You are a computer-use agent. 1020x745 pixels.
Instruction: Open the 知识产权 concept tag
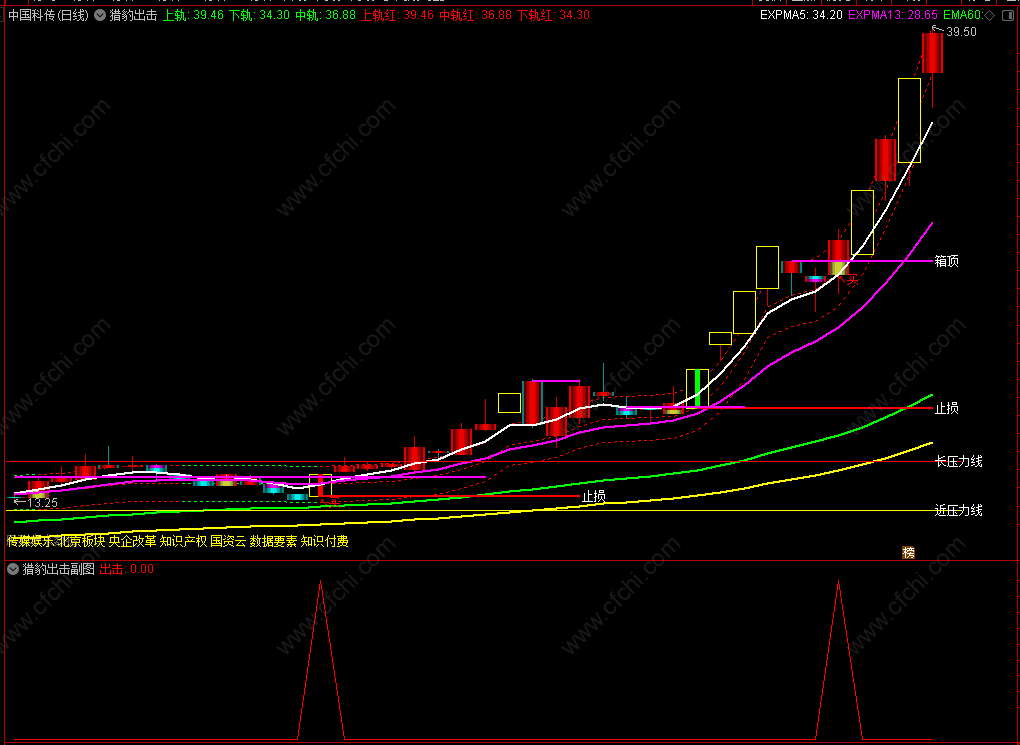point(183,541)
